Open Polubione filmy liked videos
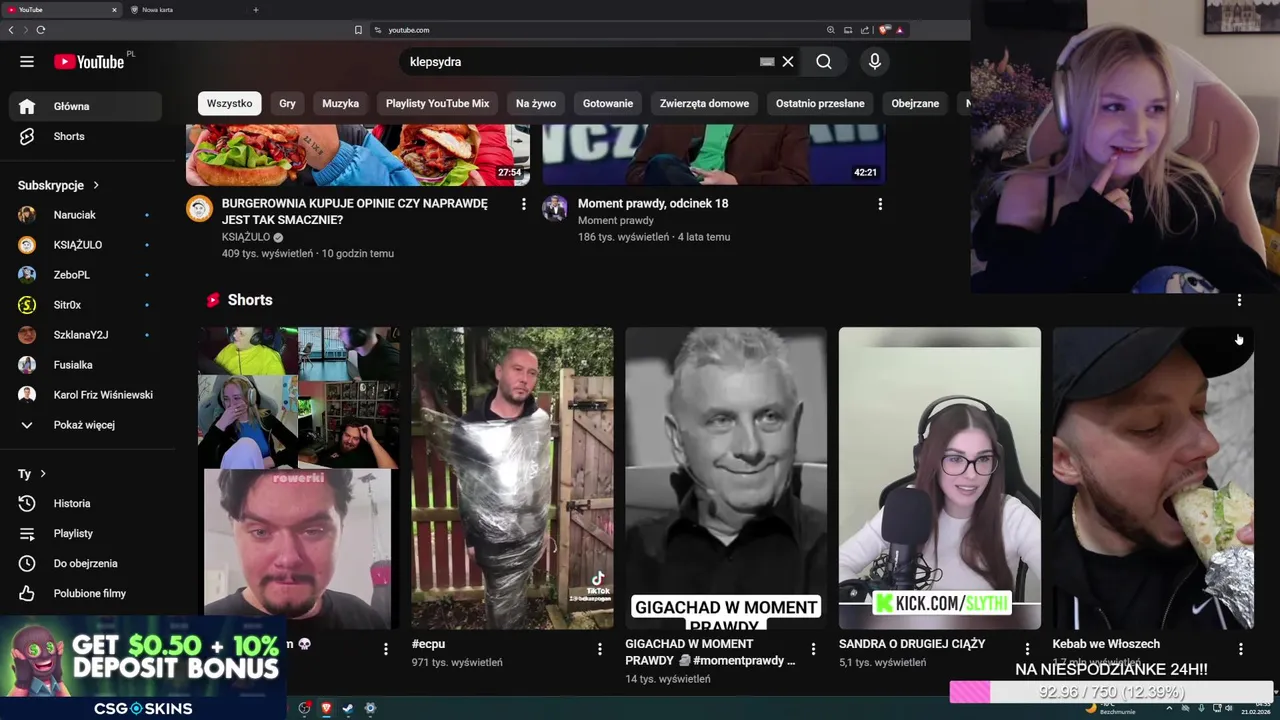The width and height of the screenshot is (1280, 720). click(85, 594)
